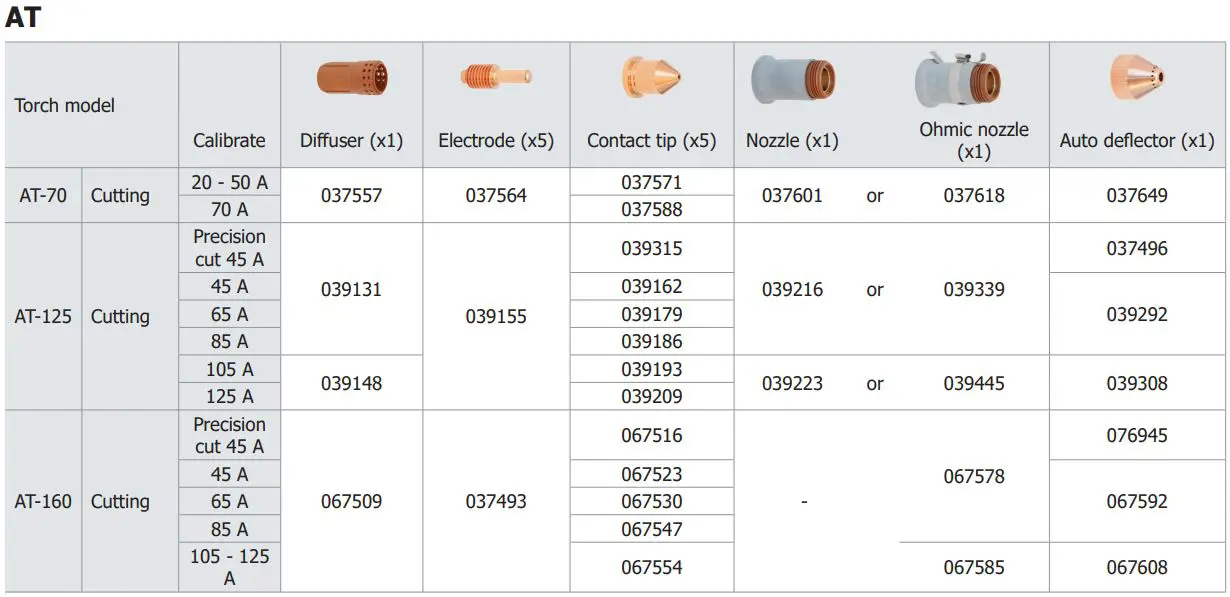Click the auto deflector product image
Image resolution: width=1230 pixels, height=597 pixels.
click(1137, 77)
